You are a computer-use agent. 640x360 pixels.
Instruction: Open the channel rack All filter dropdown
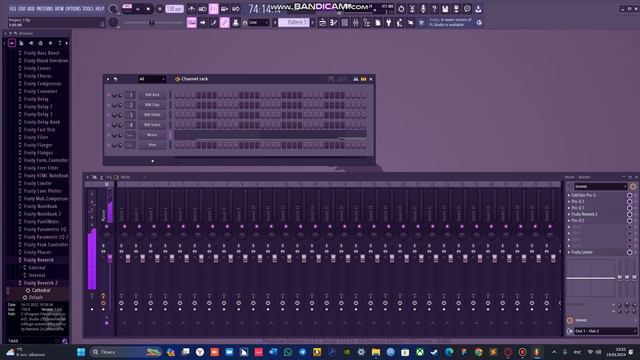151,79
